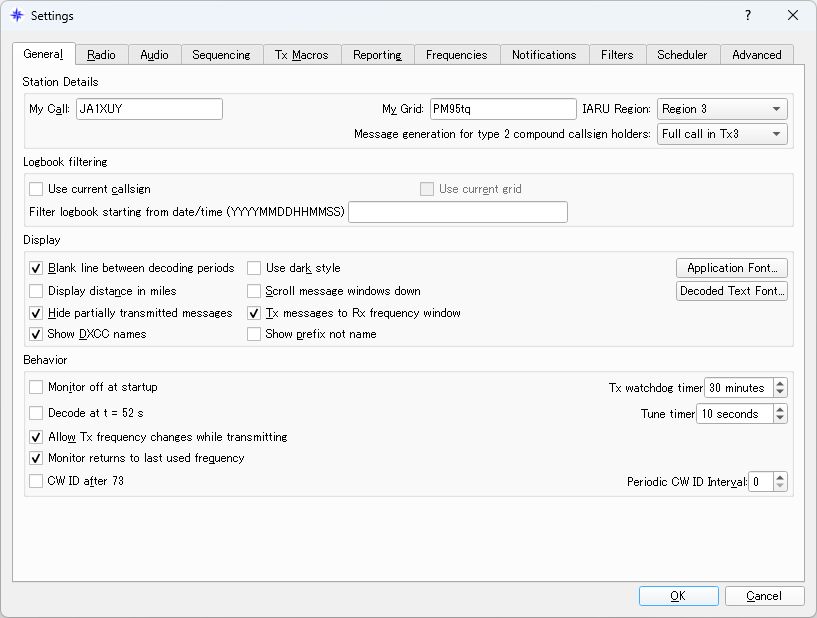This screenshot has height=618, width=817.
Task: Open the Frequencies tab
Action: [457, 55]
